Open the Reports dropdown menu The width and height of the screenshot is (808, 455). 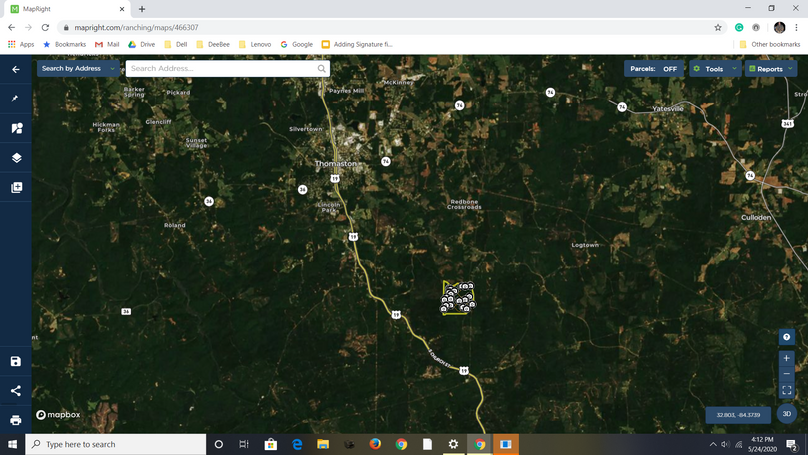point(771,69)
